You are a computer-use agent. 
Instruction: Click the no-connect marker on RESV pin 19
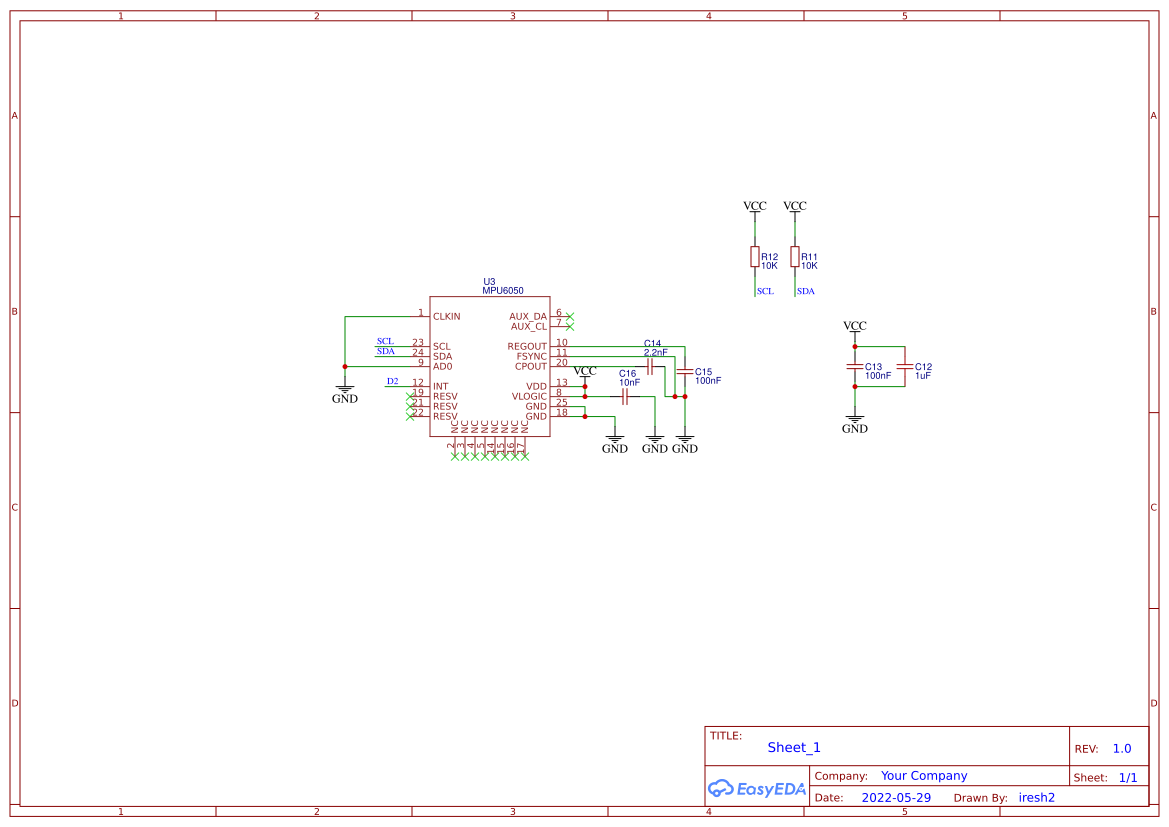tap(410, 395)
